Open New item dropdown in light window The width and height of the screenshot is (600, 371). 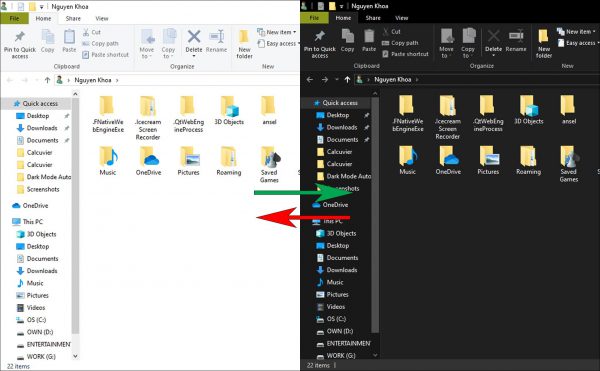(x=277, y=32)
